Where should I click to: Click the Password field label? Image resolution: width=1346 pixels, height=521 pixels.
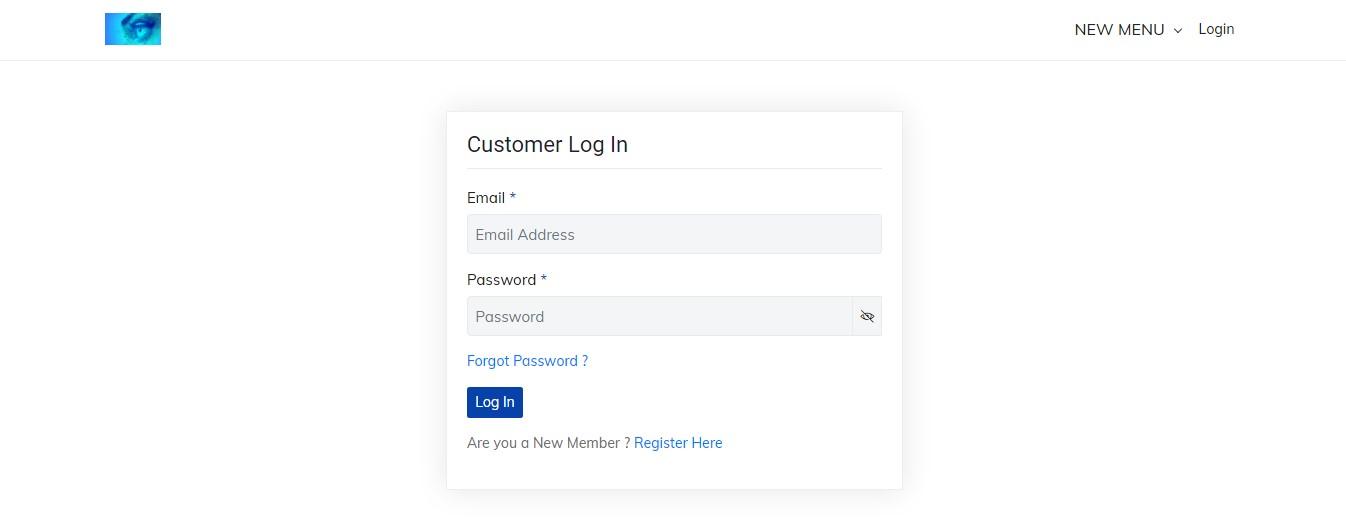click(501, 280)
